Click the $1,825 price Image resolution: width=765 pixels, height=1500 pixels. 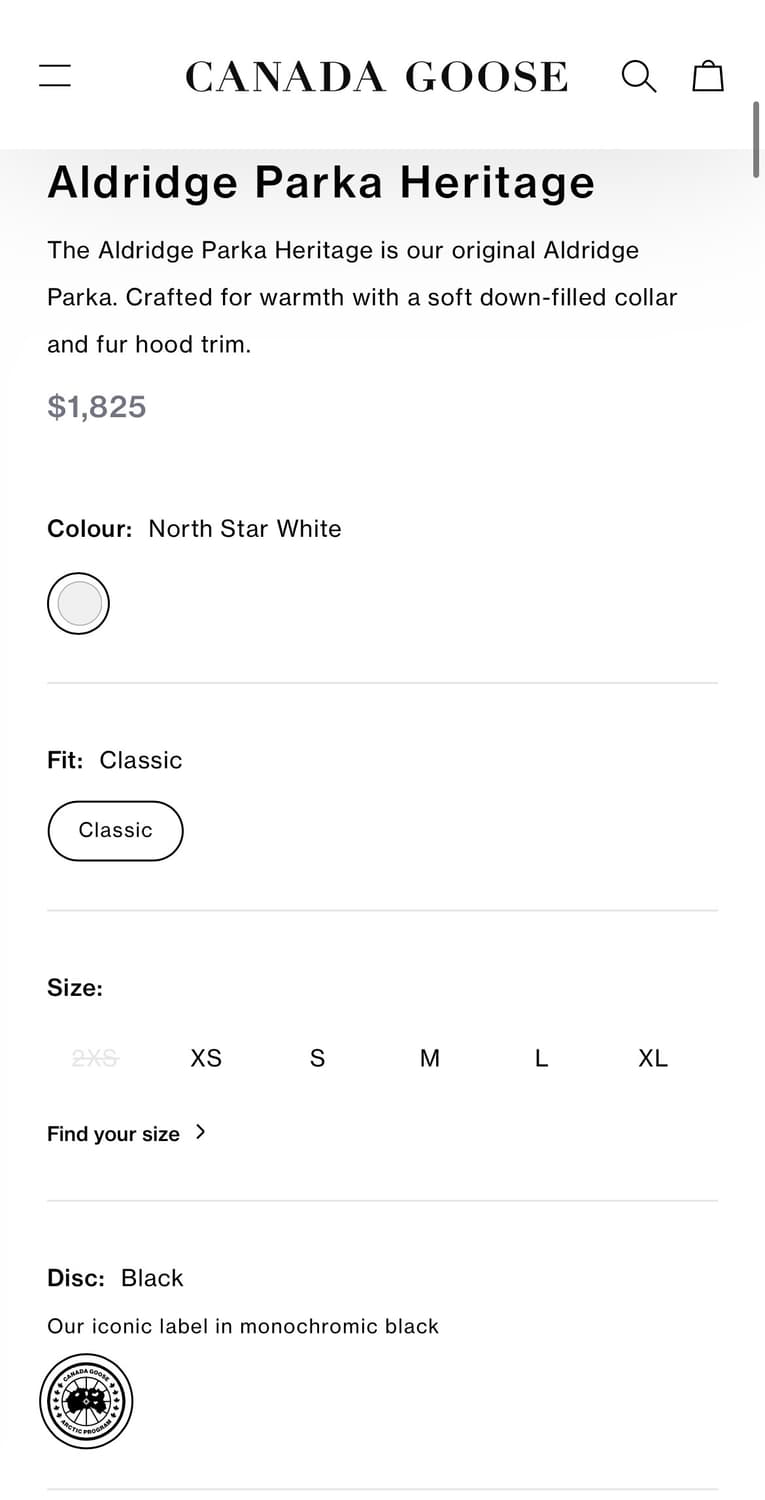[x=97, y=406]
